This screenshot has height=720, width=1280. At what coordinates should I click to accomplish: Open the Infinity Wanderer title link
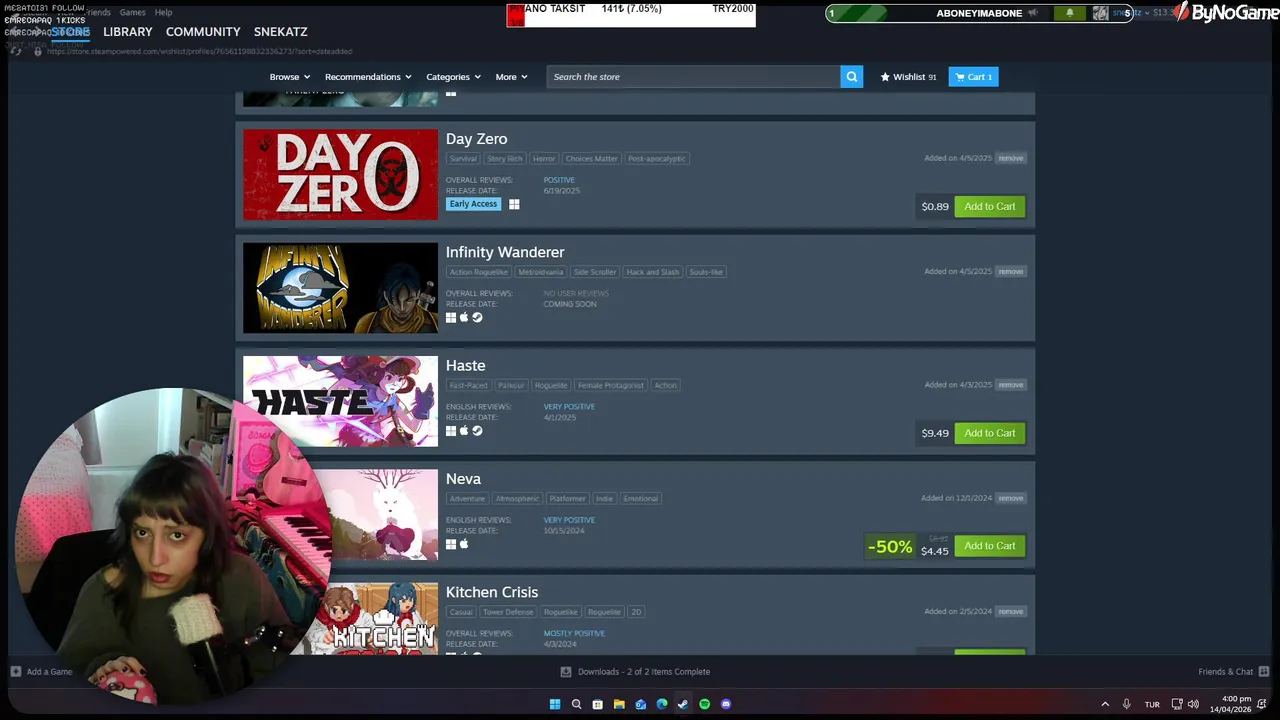coord(505,252)
